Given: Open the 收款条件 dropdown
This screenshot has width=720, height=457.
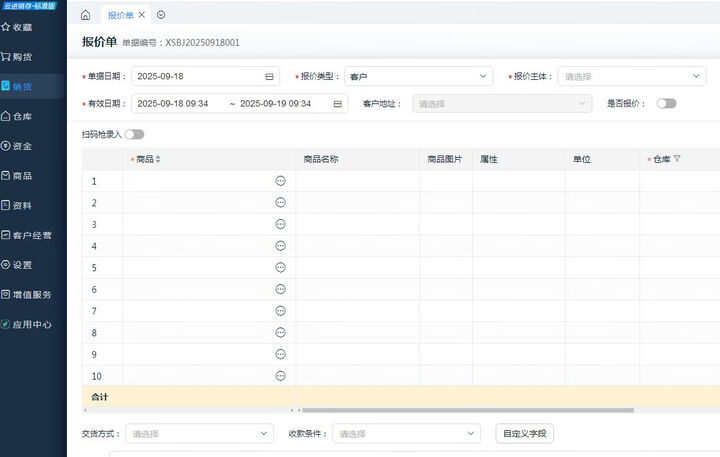Looking at the screenshot, I should click(x=405, y=434).
